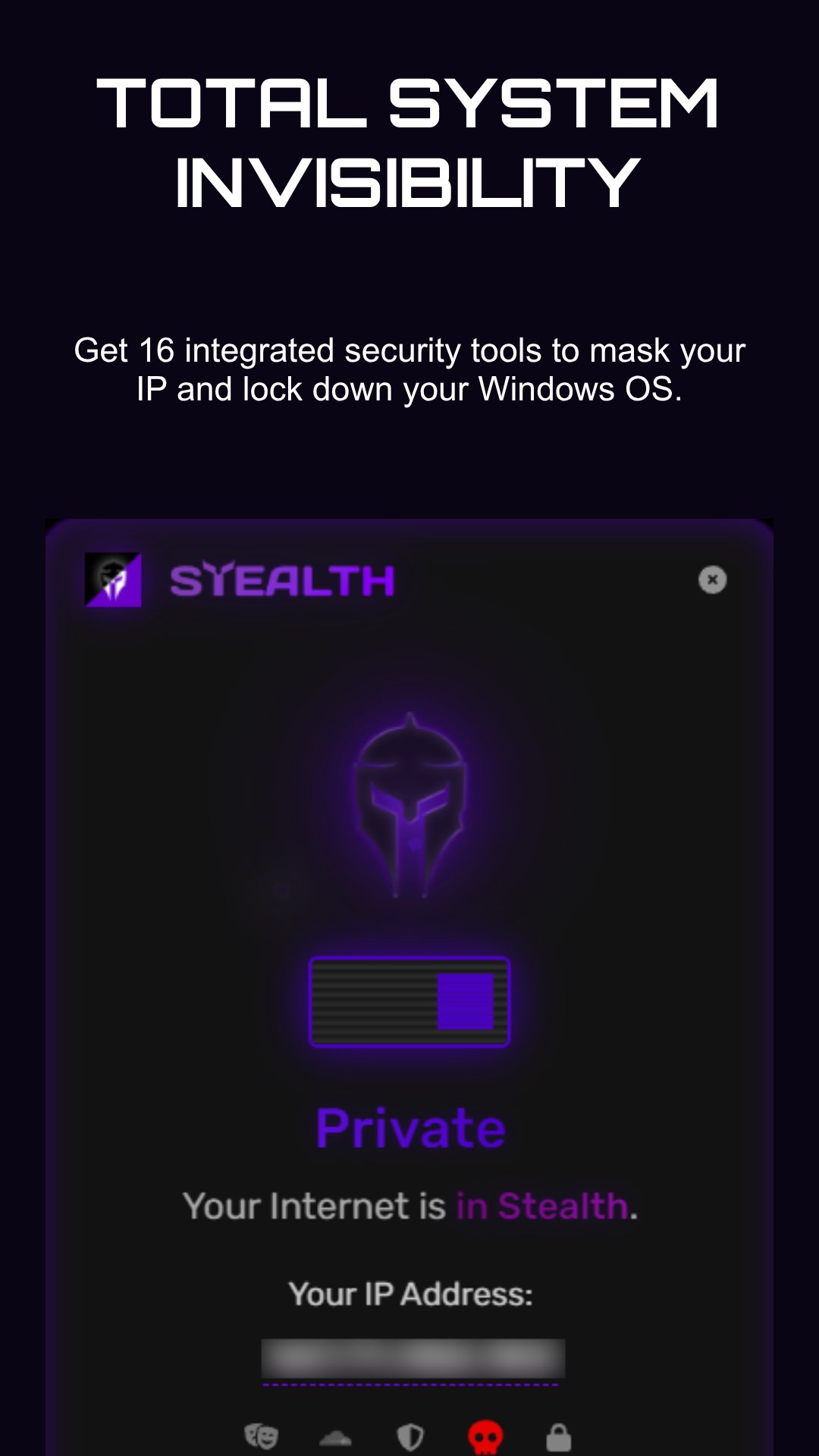Screen dimensions: 819x1456
Task: Click the red skull icon
Action: (485, 1436)
